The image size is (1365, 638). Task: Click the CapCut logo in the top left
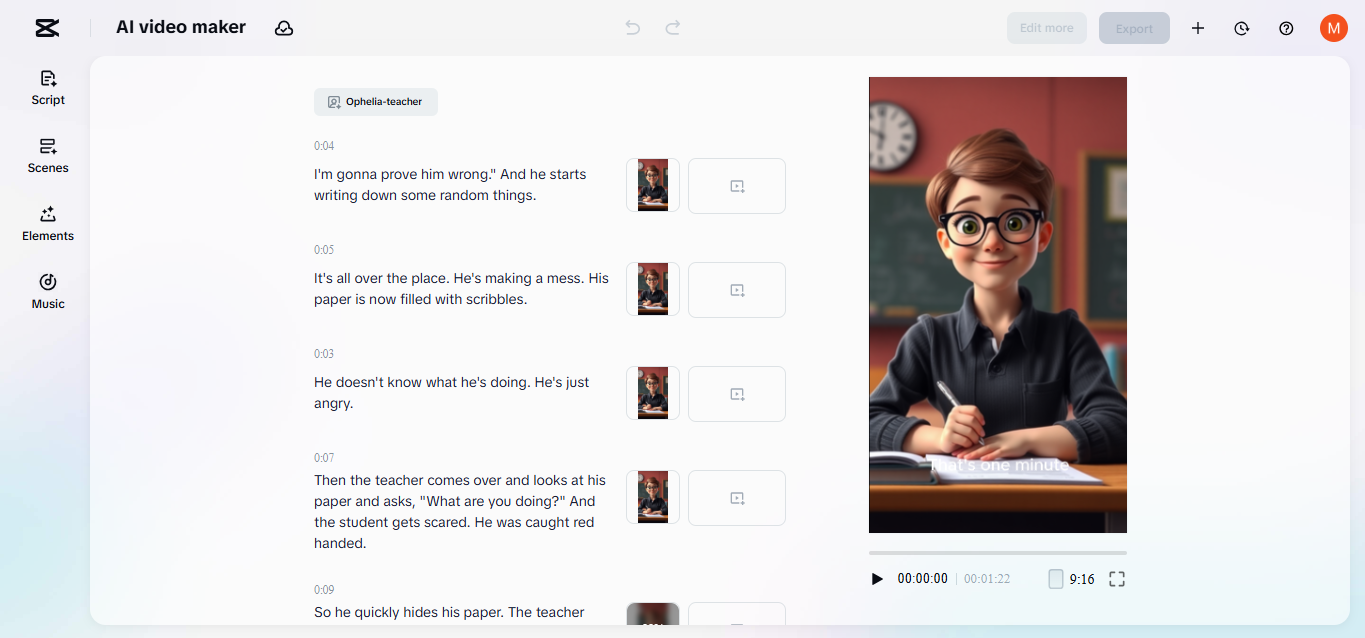[x=46, y=28]
